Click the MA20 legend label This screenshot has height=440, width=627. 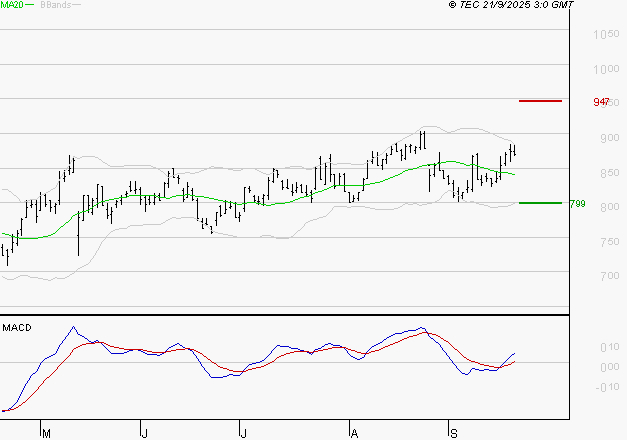click(x=13, y=5)
